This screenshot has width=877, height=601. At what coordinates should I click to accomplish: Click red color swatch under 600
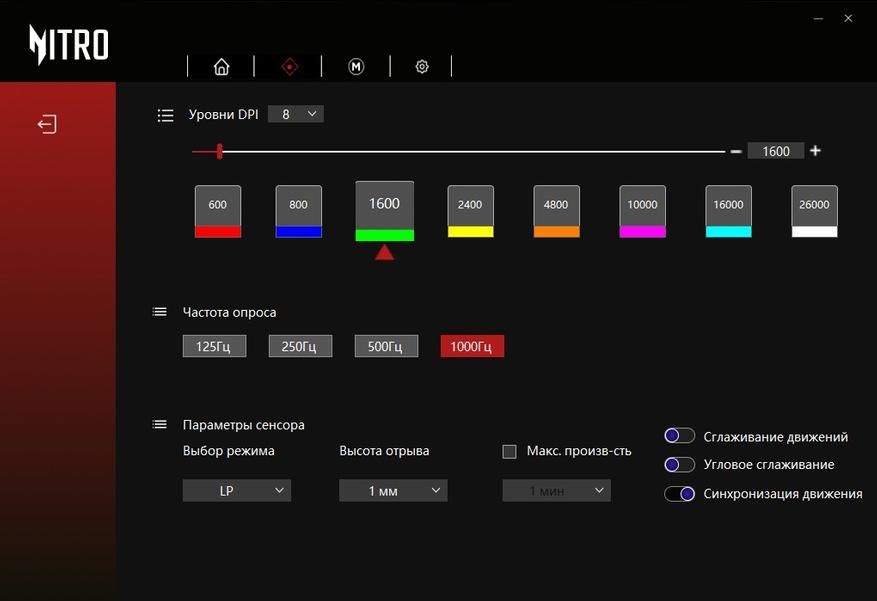click(x=218, y=232)
